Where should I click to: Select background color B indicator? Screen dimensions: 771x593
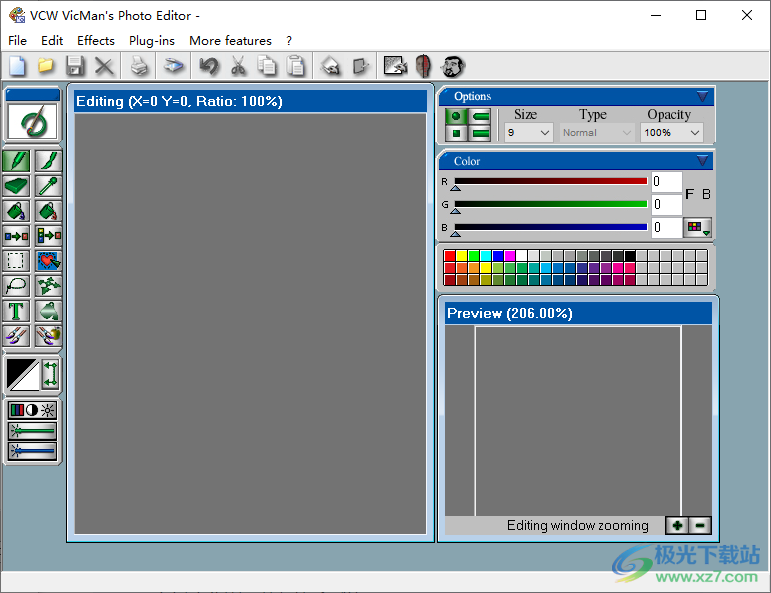706,194
